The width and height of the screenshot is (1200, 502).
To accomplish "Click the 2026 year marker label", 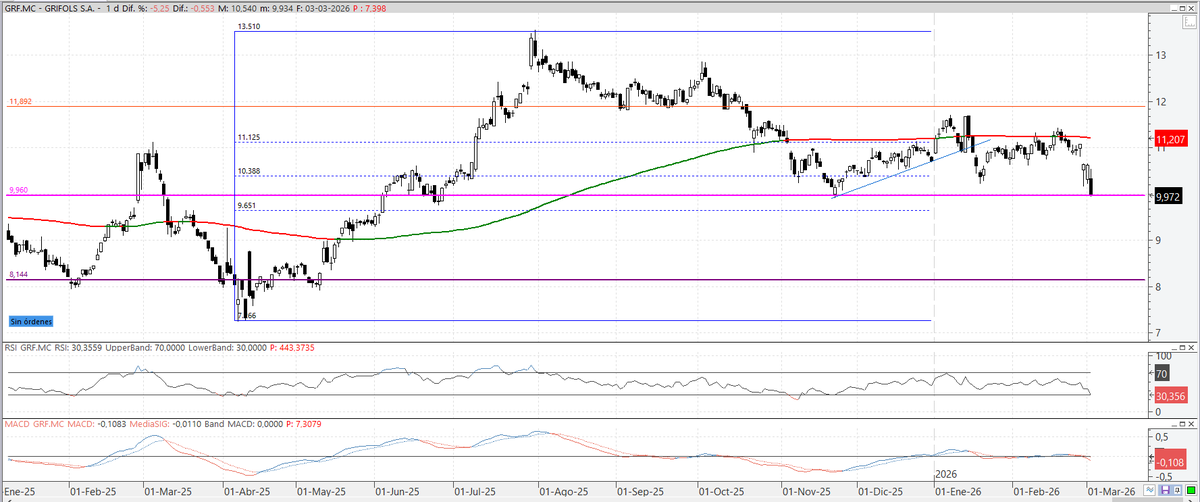I will pyautogui.click(x=946, y=476).
